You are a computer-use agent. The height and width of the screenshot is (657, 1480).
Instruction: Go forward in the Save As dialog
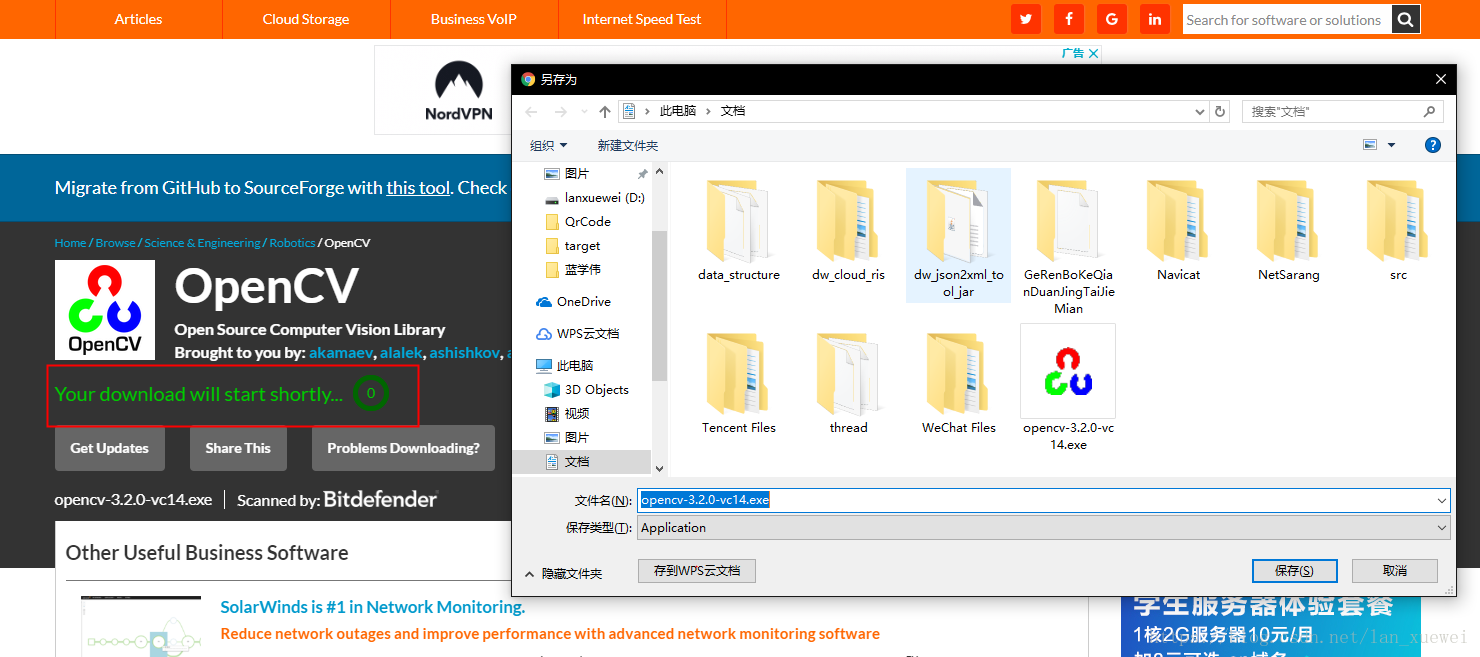coord(561,111)
